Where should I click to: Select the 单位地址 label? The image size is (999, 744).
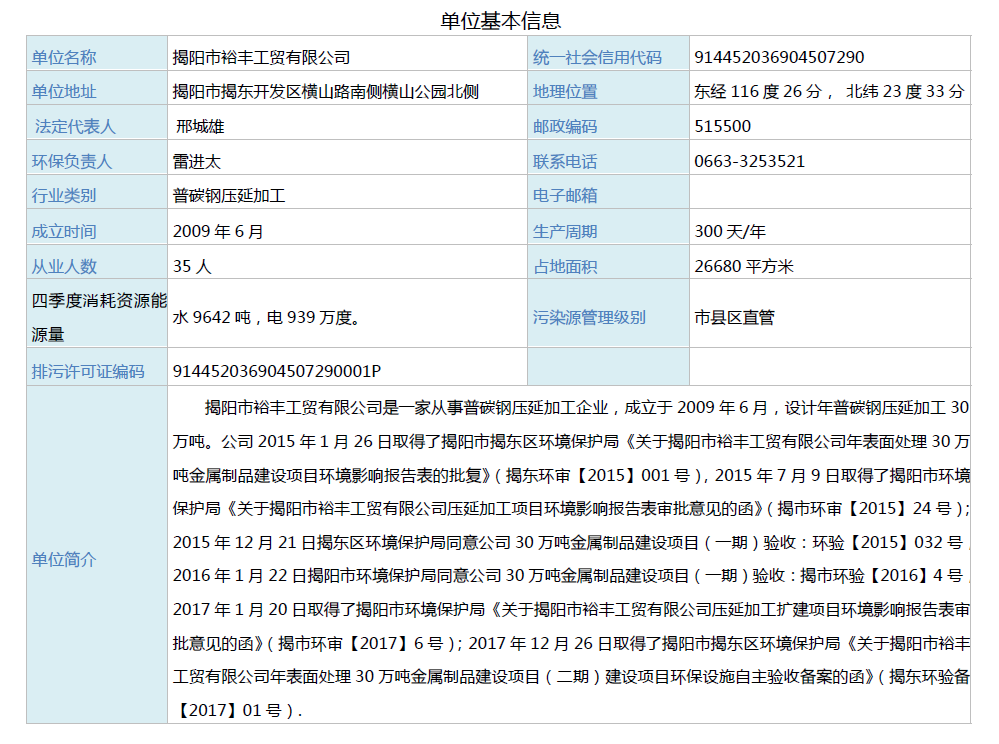pyautogui.click(x=64, y=92)
